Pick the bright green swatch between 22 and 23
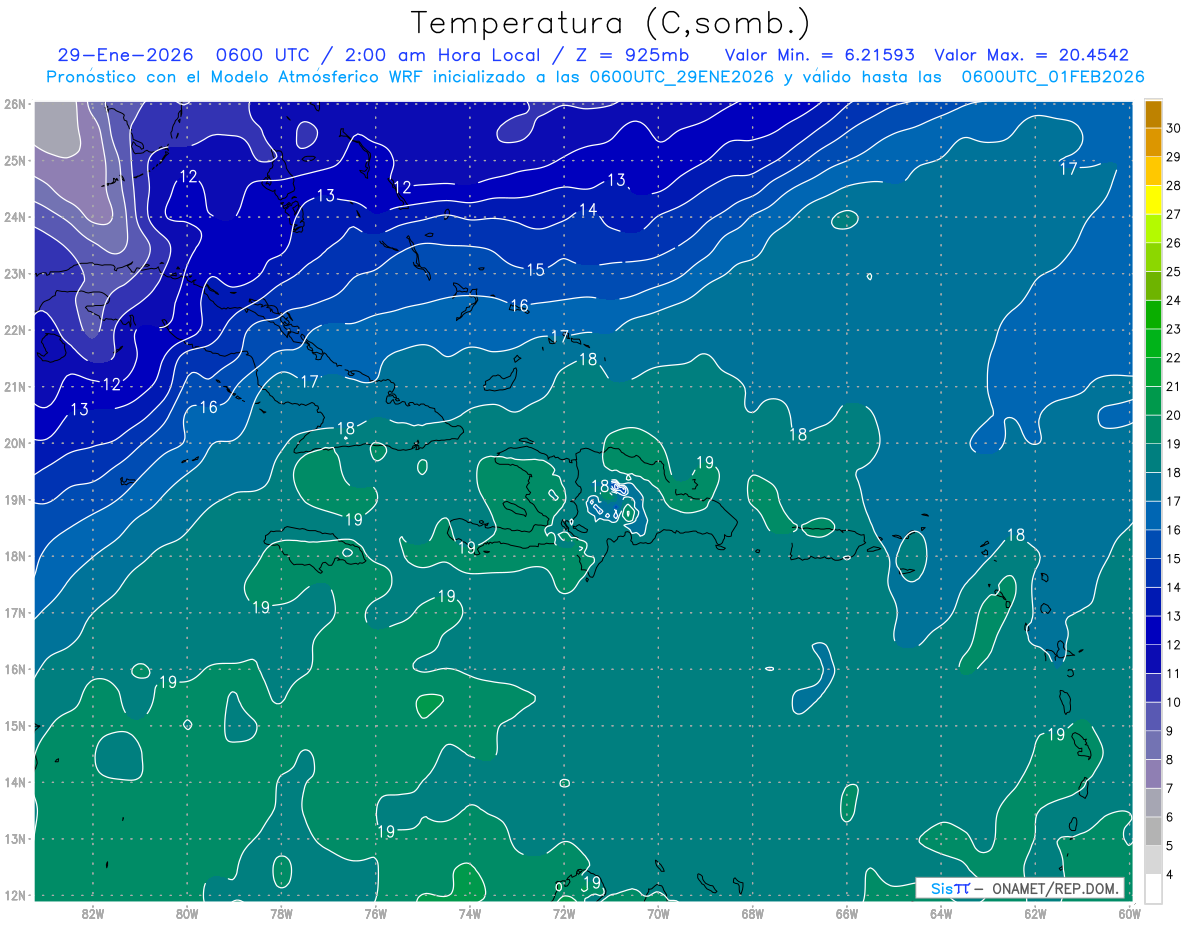Viewport: 1200px width, 927px height. (x=1154, y=344)
